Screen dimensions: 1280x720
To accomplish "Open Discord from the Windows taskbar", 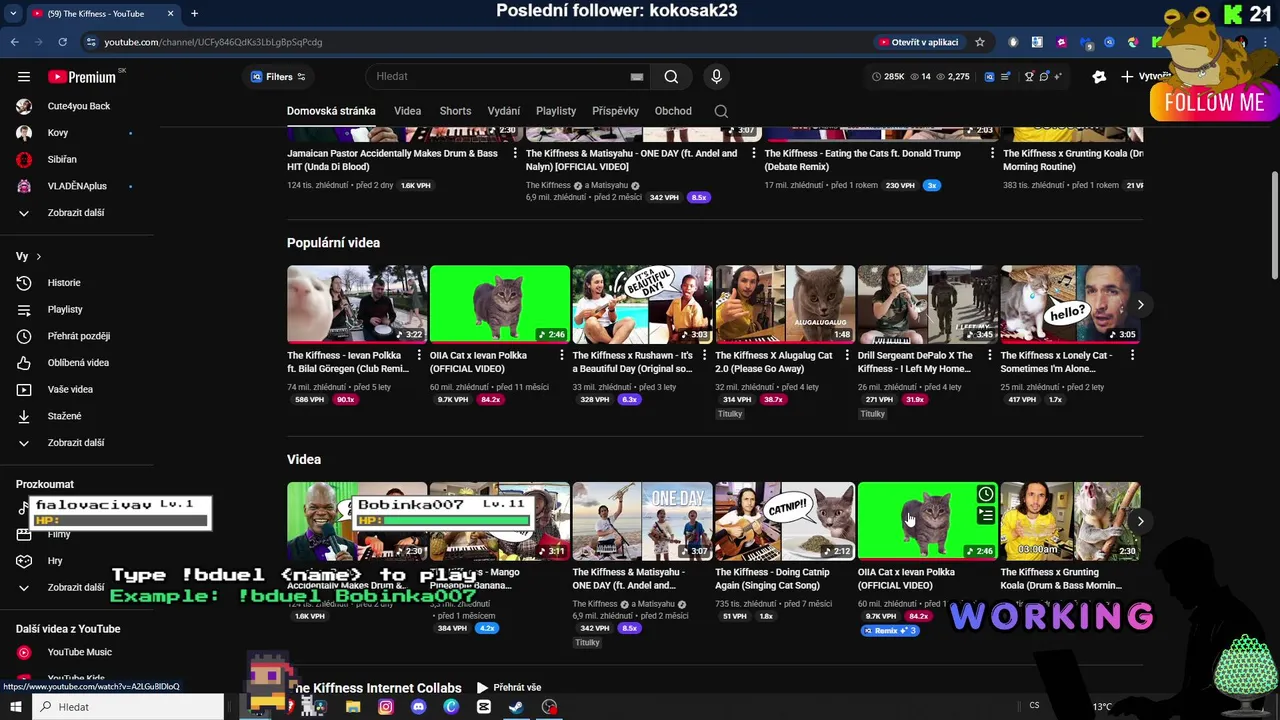I will [418, 707].
